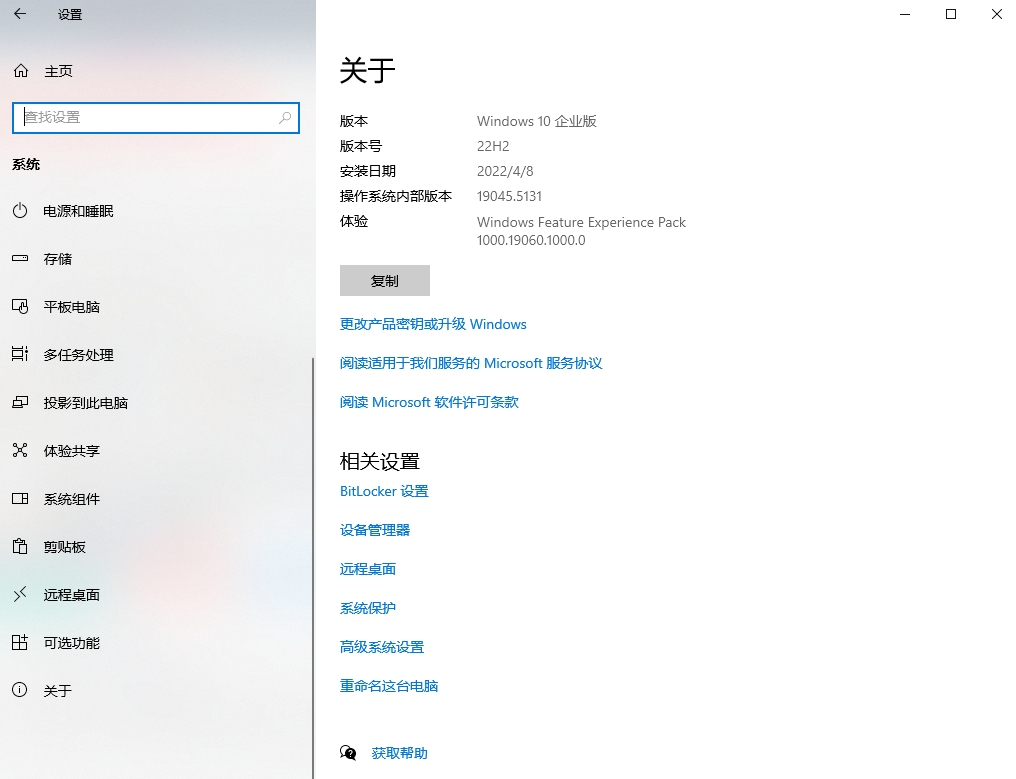Go back with the left arrow
The width and height of the screenshot is (1016, 779).
click(18, 14)
